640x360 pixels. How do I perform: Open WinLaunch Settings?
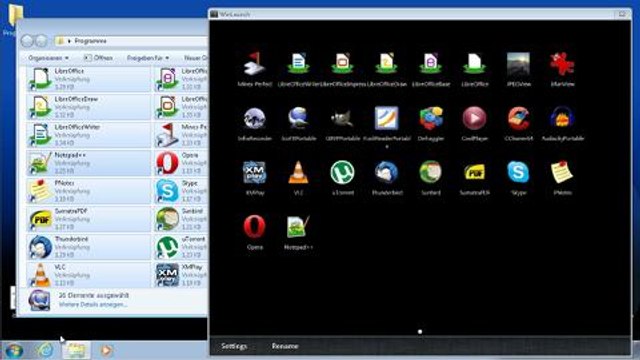[234, 346]
